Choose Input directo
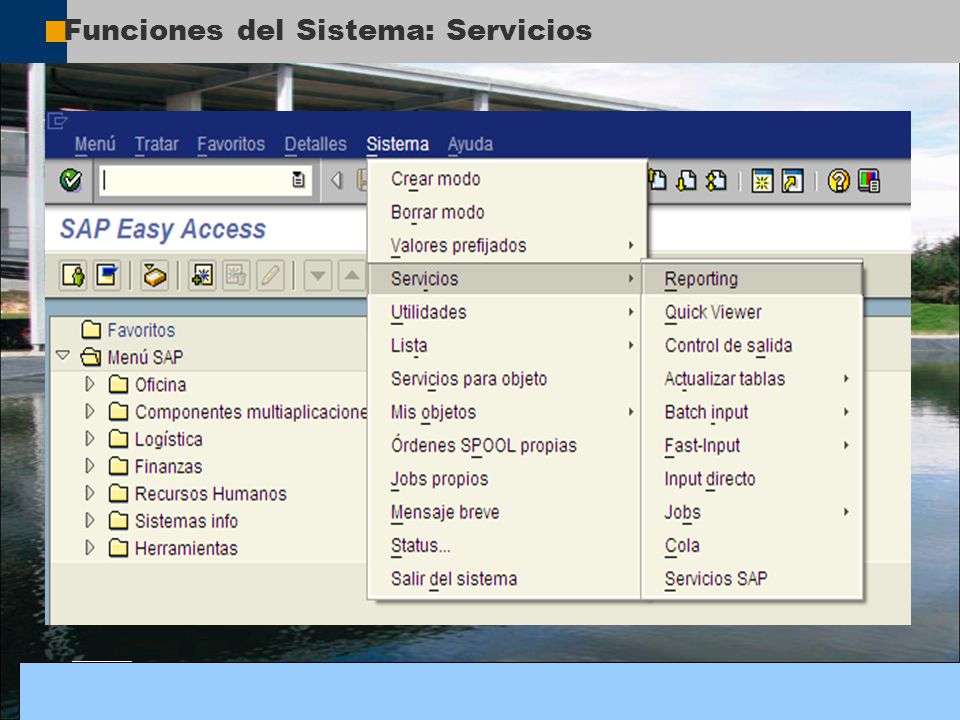The height and width of the screenshot is (720, 960). pos(752,479)
